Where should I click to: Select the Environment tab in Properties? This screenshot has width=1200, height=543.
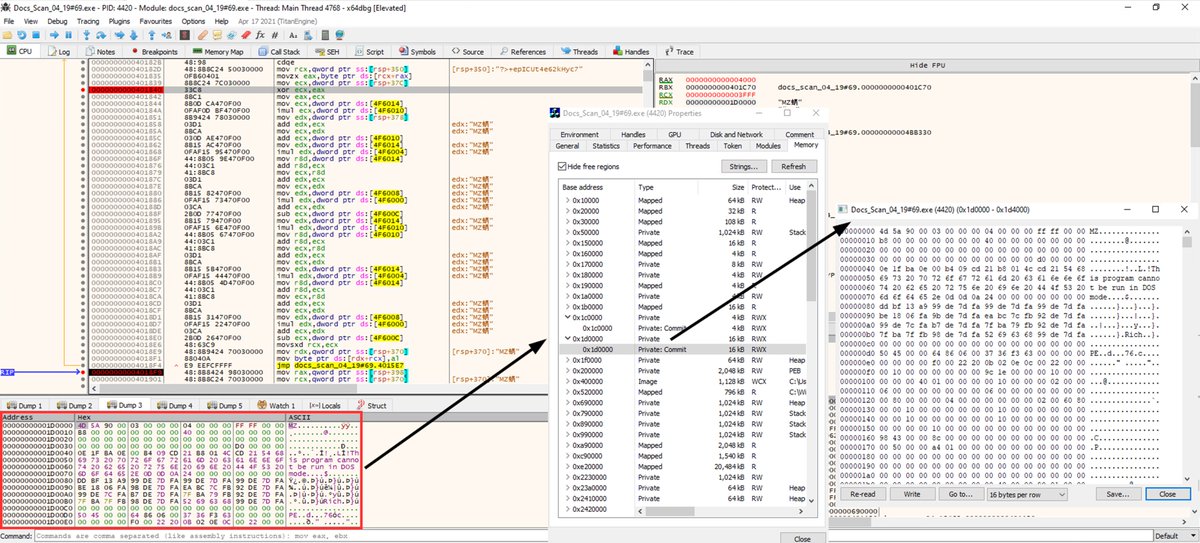pos(579,134)
